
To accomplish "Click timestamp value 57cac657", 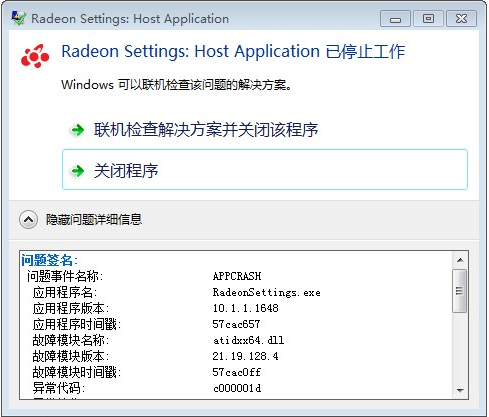I will coord(236,324).
